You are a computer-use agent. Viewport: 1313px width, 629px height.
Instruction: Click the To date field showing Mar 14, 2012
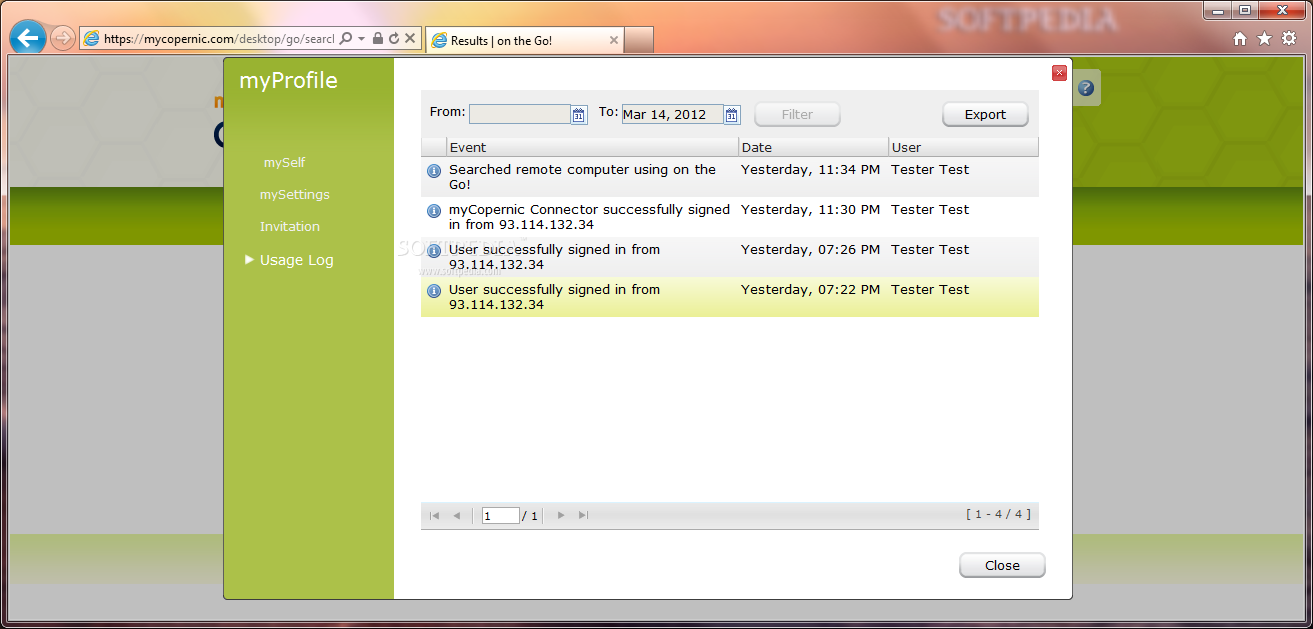(672, 114)
